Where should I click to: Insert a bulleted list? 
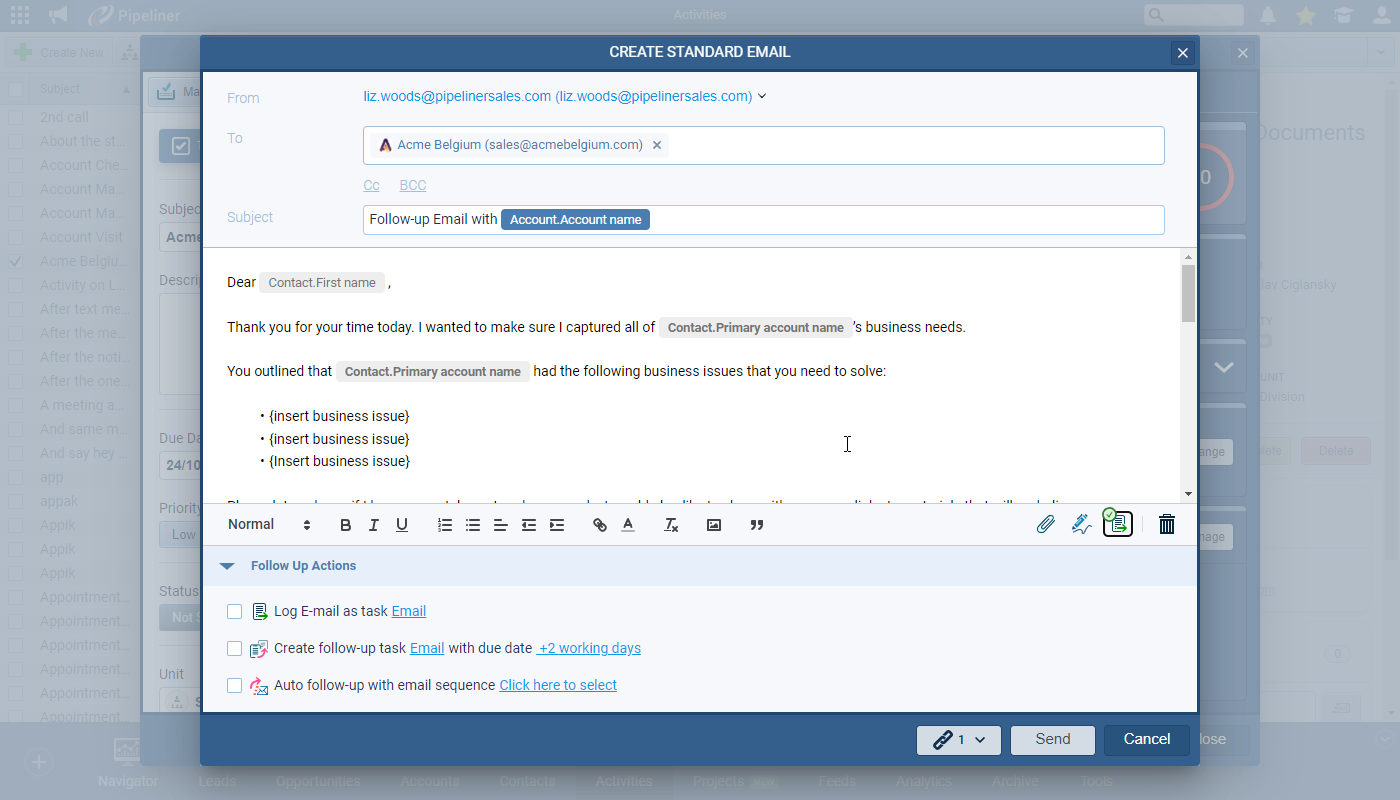pos(472,524)
